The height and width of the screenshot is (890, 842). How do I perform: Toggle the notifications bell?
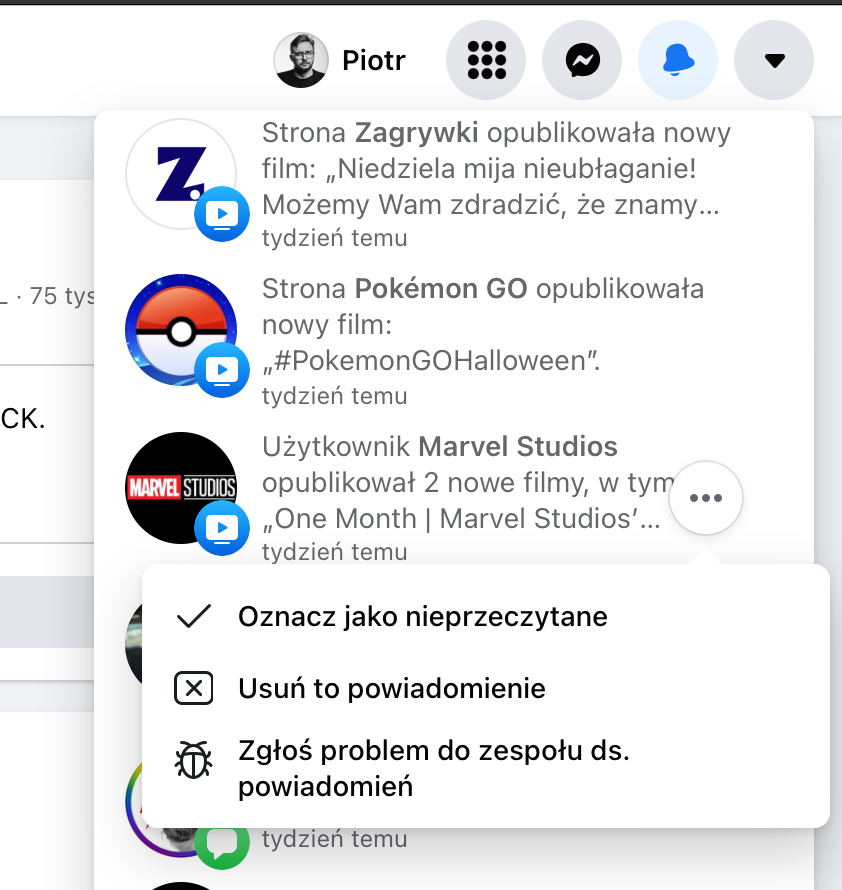pos(678,60)
